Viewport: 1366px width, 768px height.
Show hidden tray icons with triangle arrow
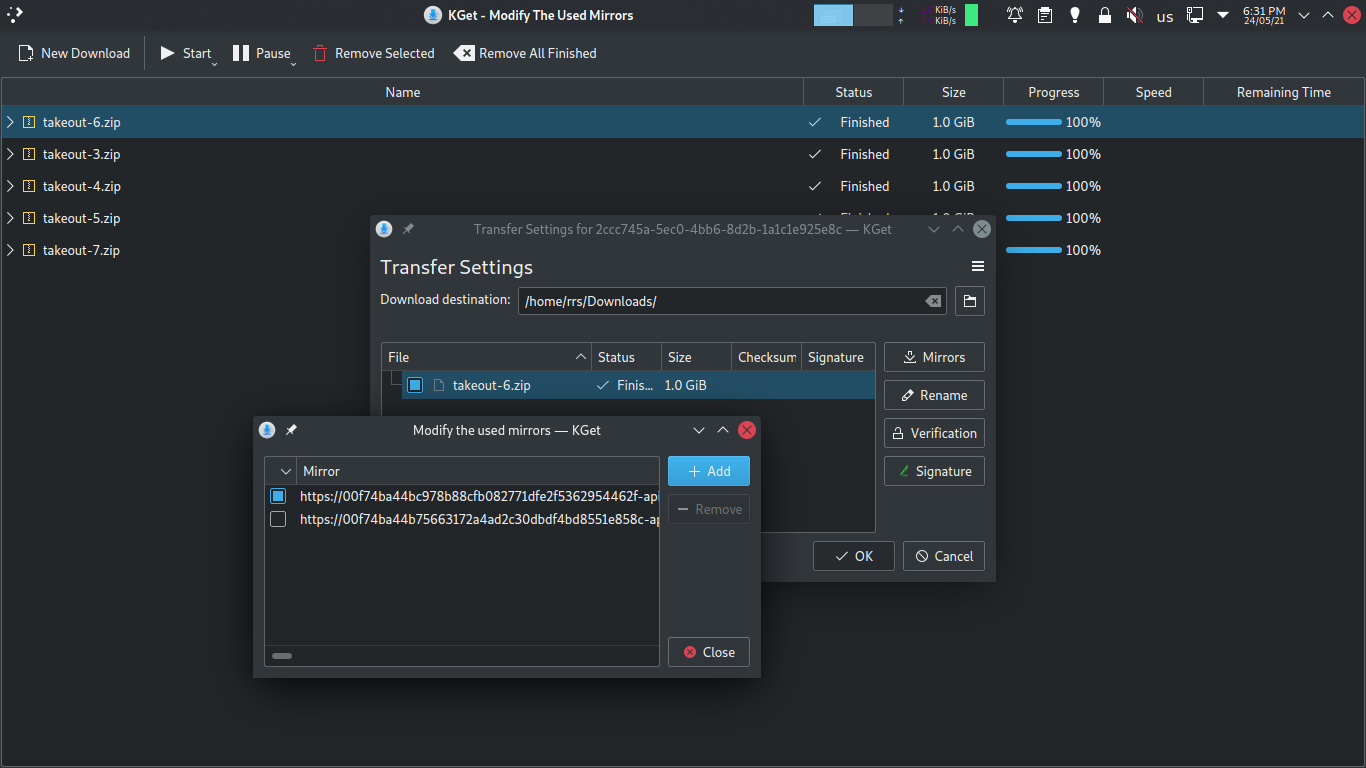[x=1223, y=15]
